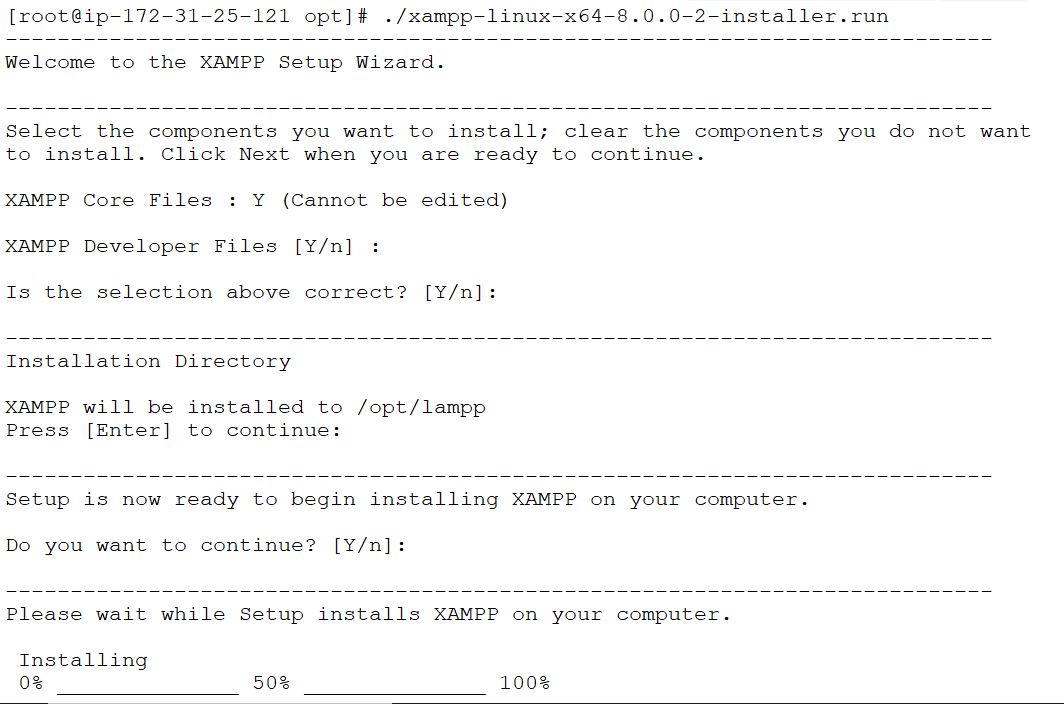
Task: Click the progress bar between 50% and 100%
Action: (394, 686)
